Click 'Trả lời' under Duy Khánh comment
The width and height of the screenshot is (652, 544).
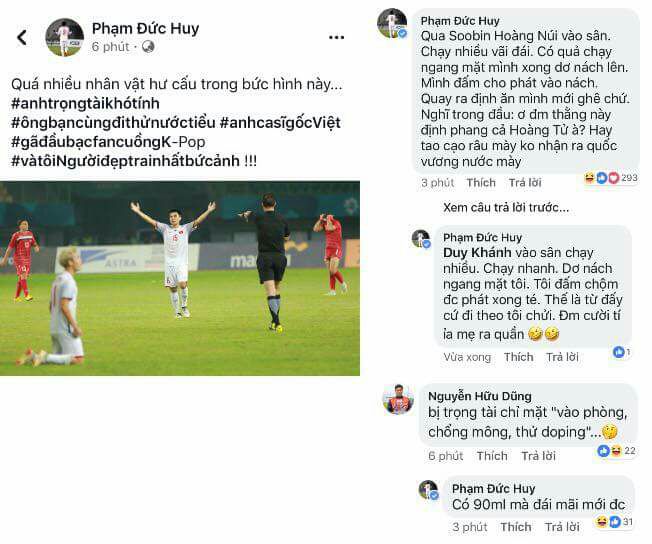pos(562,357)
